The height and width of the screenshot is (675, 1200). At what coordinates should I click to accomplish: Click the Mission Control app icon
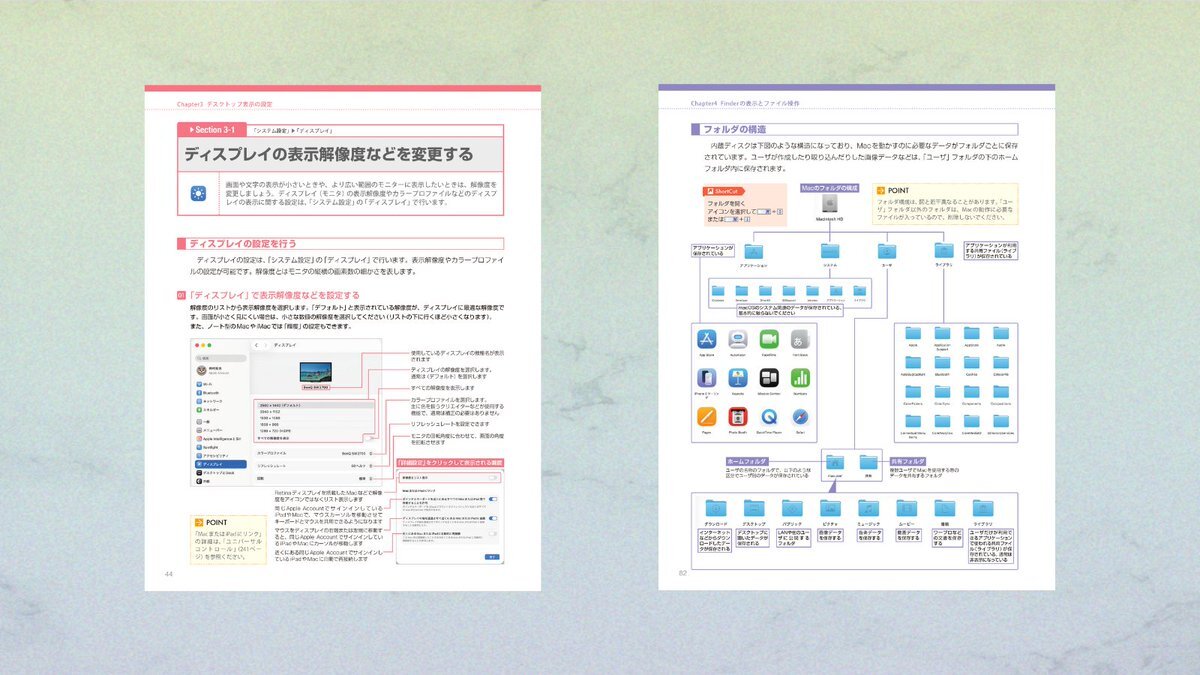pos(769,378)
